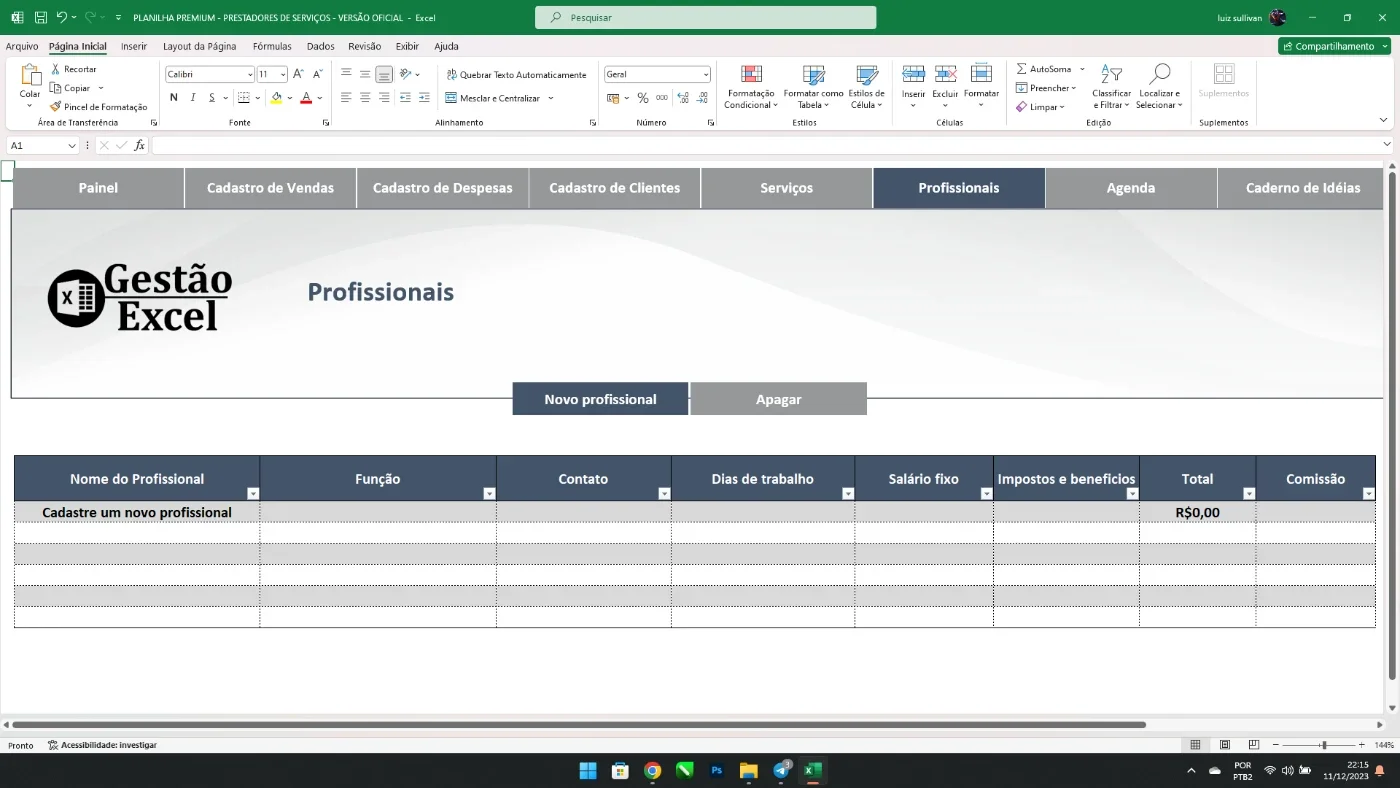Click the decrease indent icon
This screenshot has height=788, width=1400.
coord(405,98)
